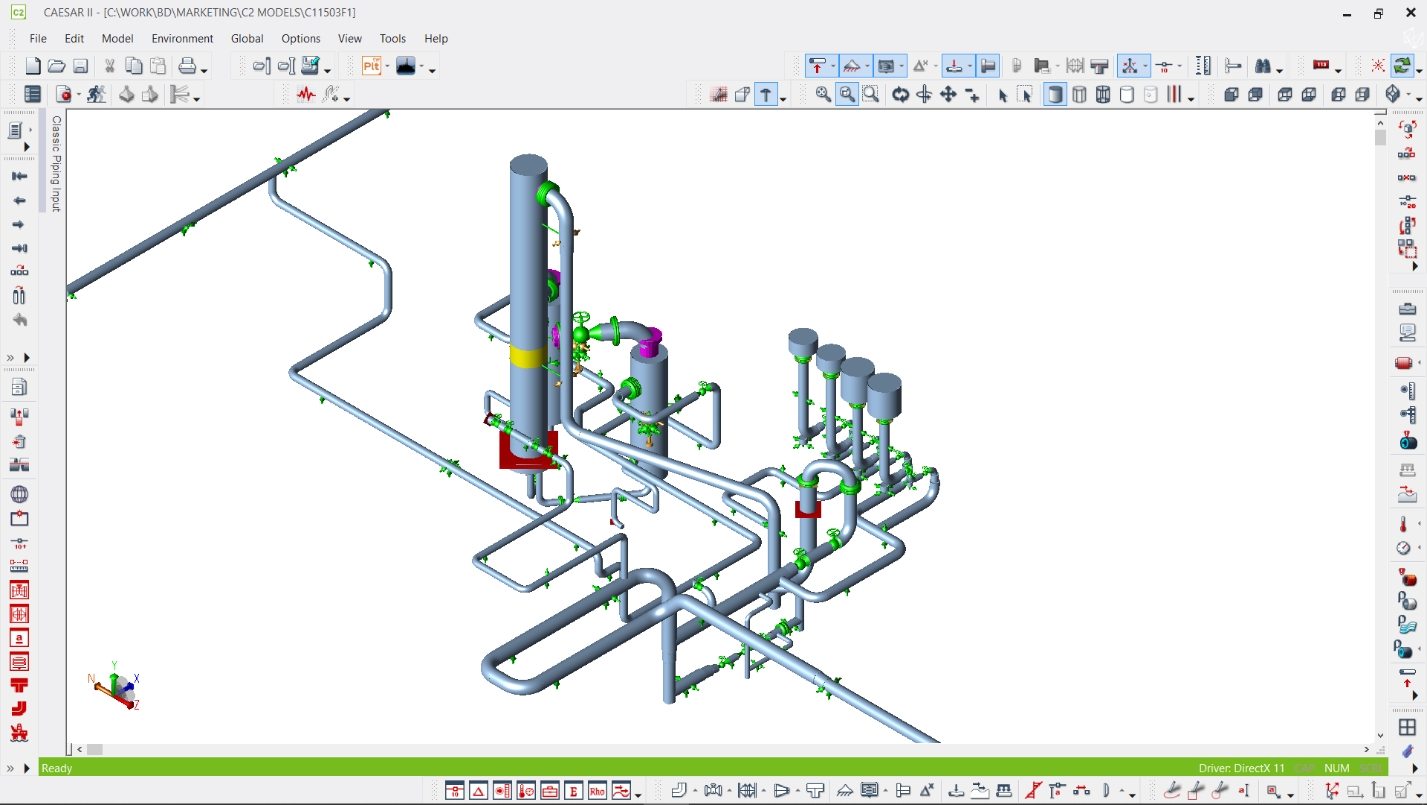Click the red waveform dynamic analysis icon
Screen dimensions: 1427x805
click(305, 95)
